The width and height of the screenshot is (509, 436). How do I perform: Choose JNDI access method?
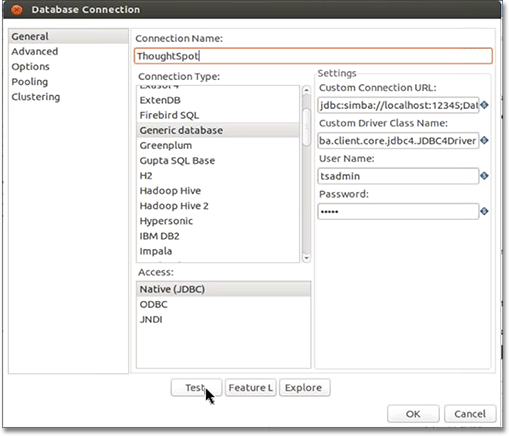[223, 319]
